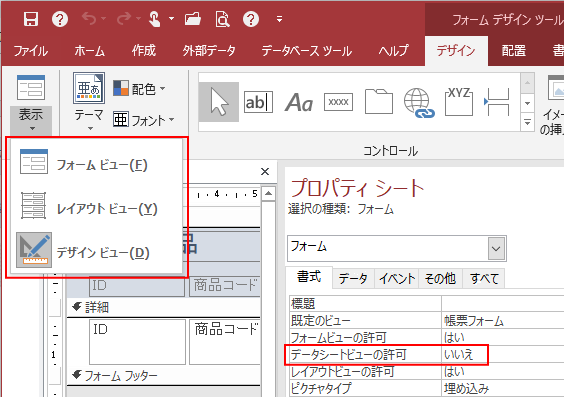Select the デザイン ribbon tab
The image size is (564, 397).
tap(456, 51)
